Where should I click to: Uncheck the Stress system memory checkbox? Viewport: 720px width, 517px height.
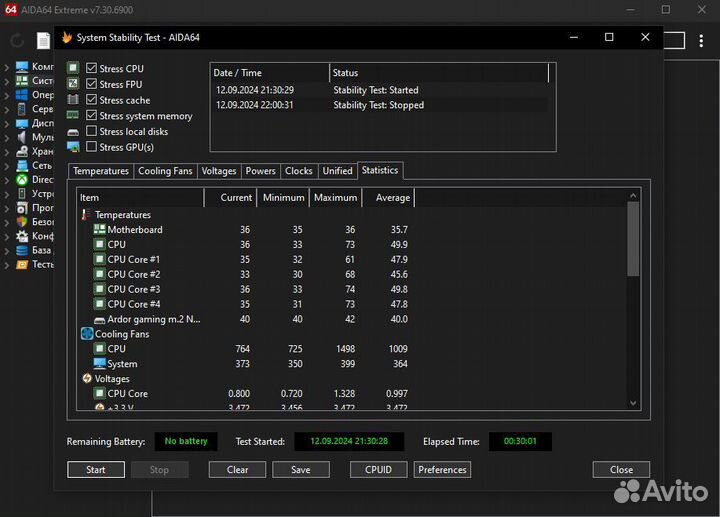[91, 115]
